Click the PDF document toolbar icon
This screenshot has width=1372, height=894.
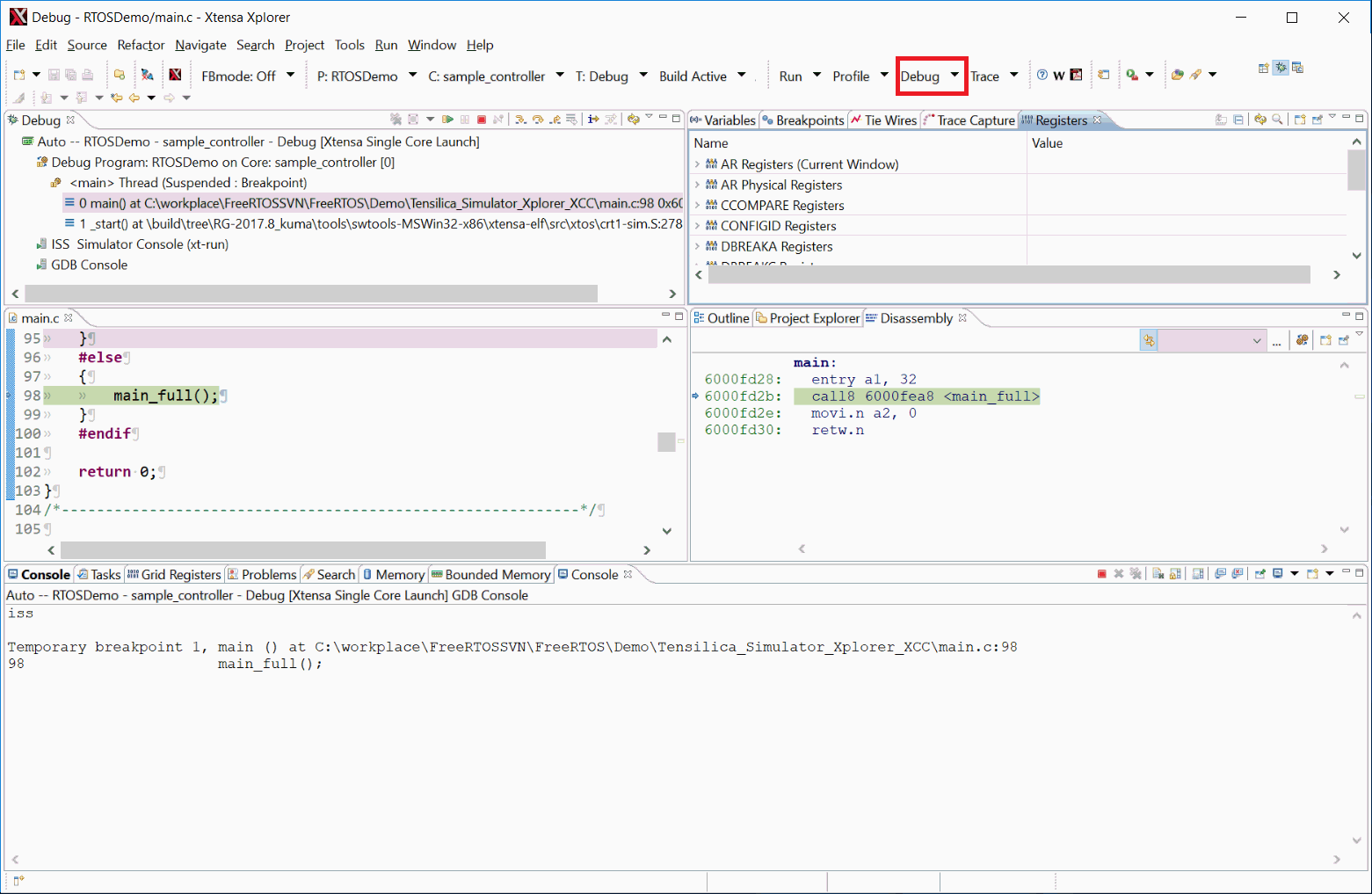coord(1076,75)
